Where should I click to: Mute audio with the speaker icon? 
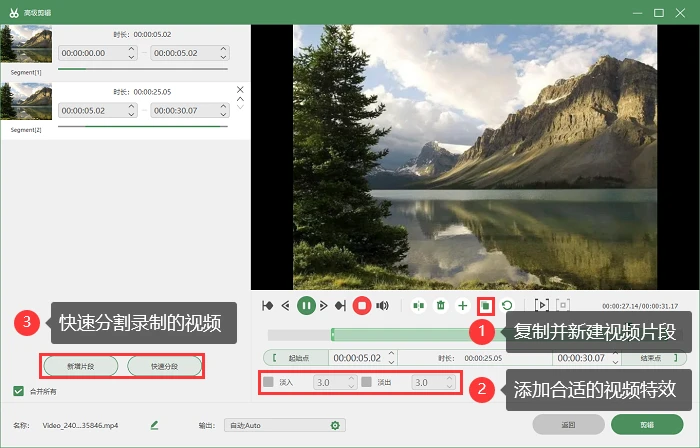383,306
